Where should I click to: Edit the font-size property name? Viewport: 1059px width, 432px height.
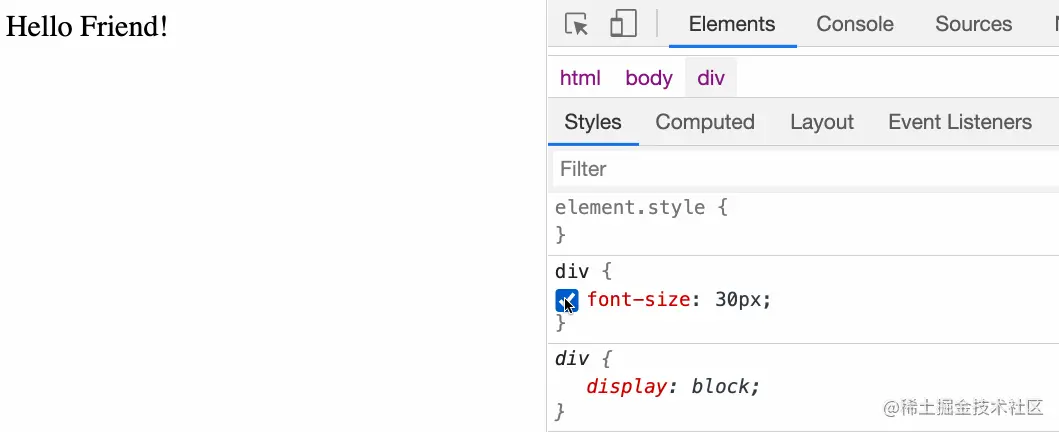pos(638,299)
